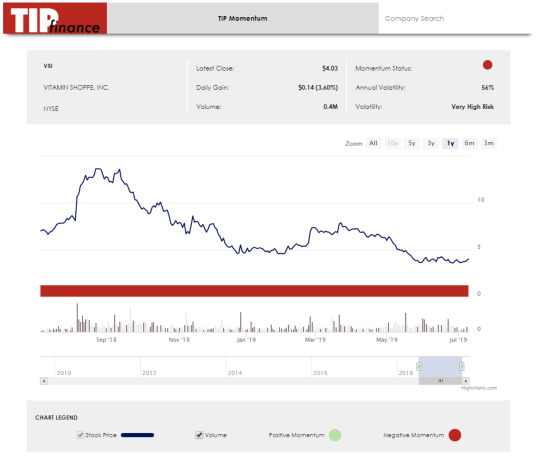Click the navigator left range handle
540x459 pixels.
(x=419, y=366)
